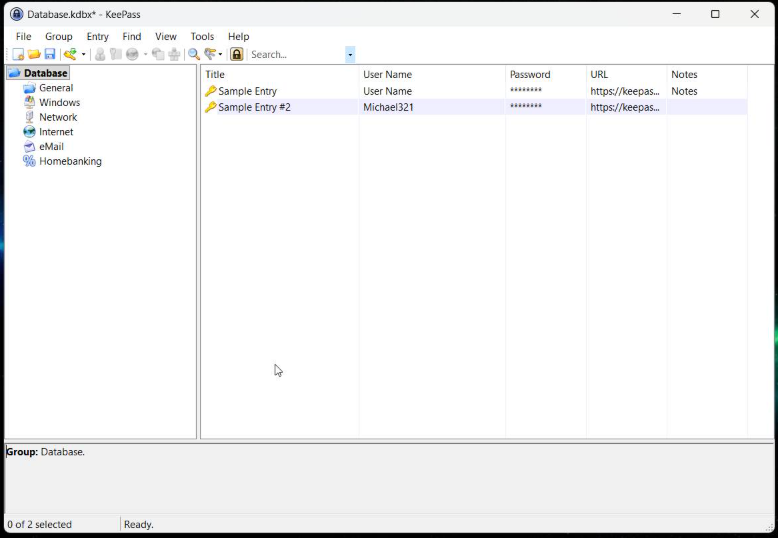
Task: Click the 'Ready.' status bar text
Action: click(138, 525)
